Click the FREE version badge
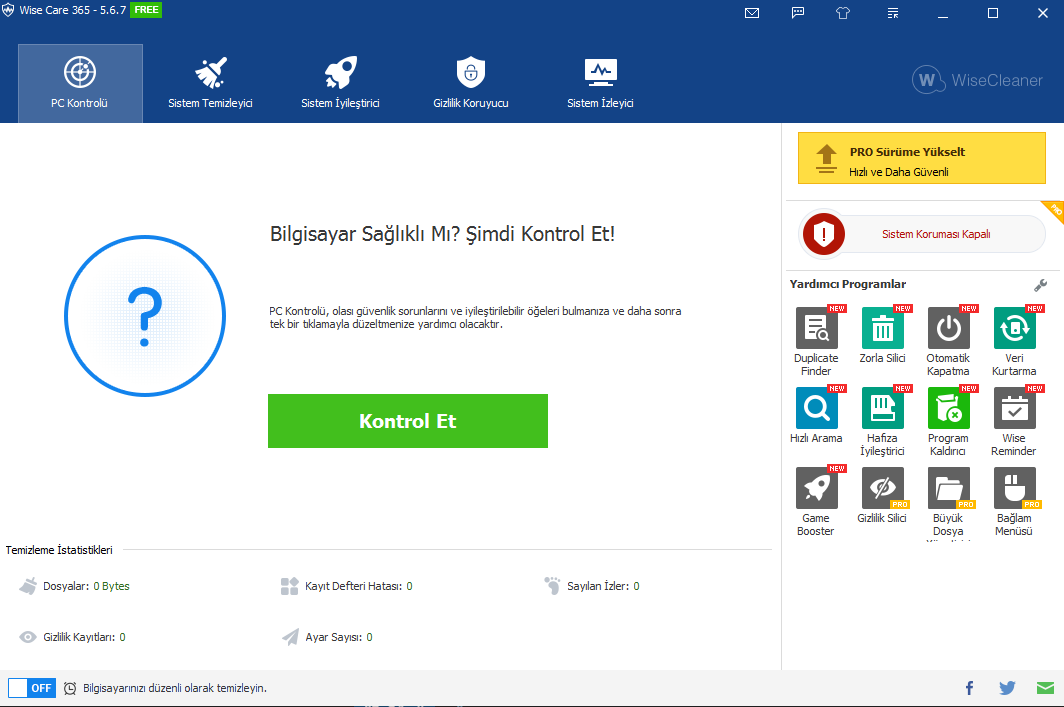Screen dimensions: 1064x707 point(146,9)
